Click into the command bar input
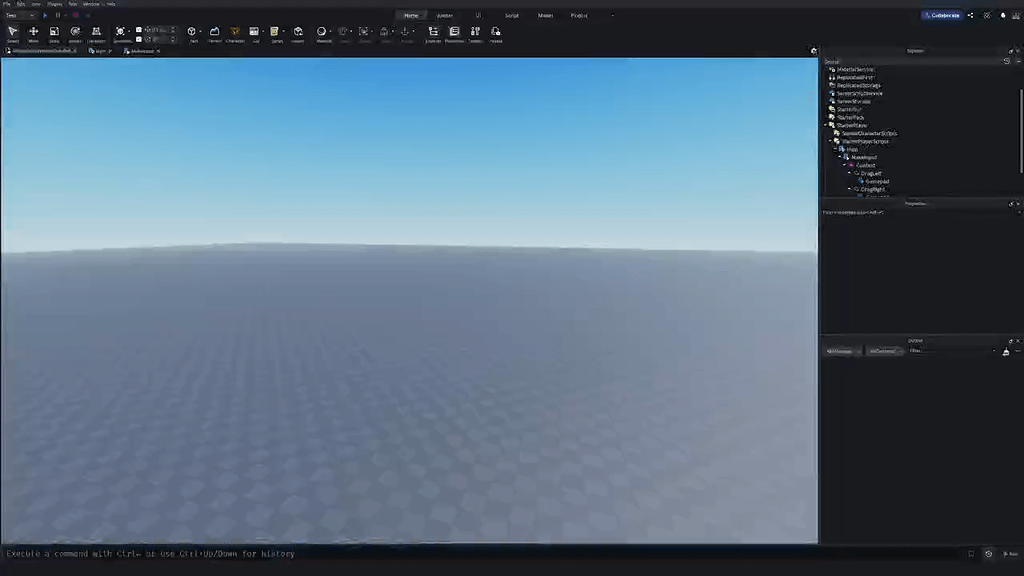The height and width of the screenshot is (576, 1024). click(x=483, y=554)
